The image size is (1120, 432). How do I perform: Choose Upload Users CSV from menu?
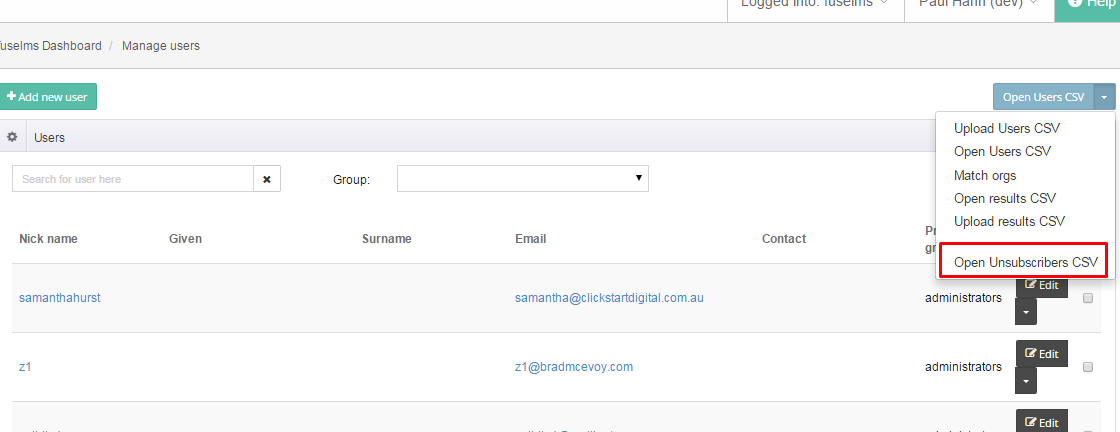(1006, 129)
